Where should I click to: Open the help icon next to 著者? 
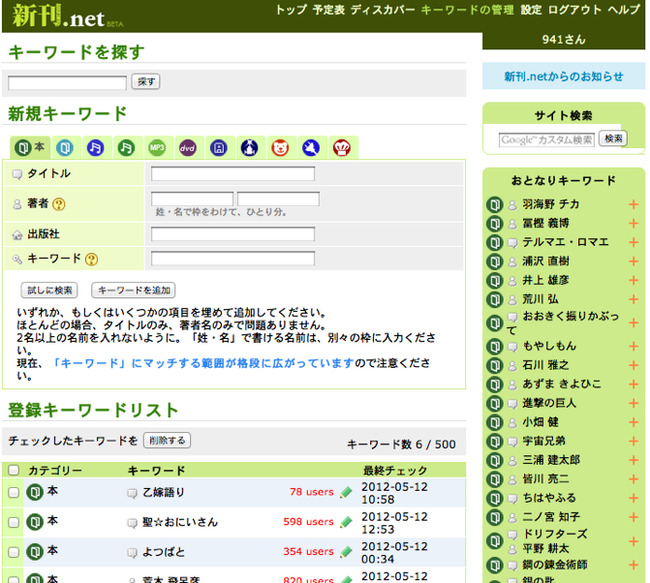[x=59, y=204]
